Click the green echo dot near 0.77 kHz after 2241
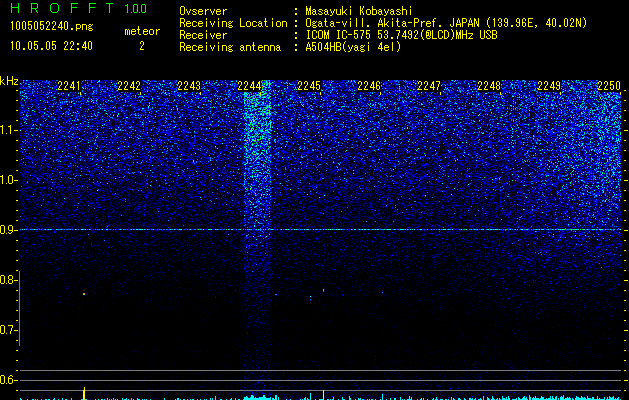The height and width of the screenshot is (400, 629). click(84, 294)
